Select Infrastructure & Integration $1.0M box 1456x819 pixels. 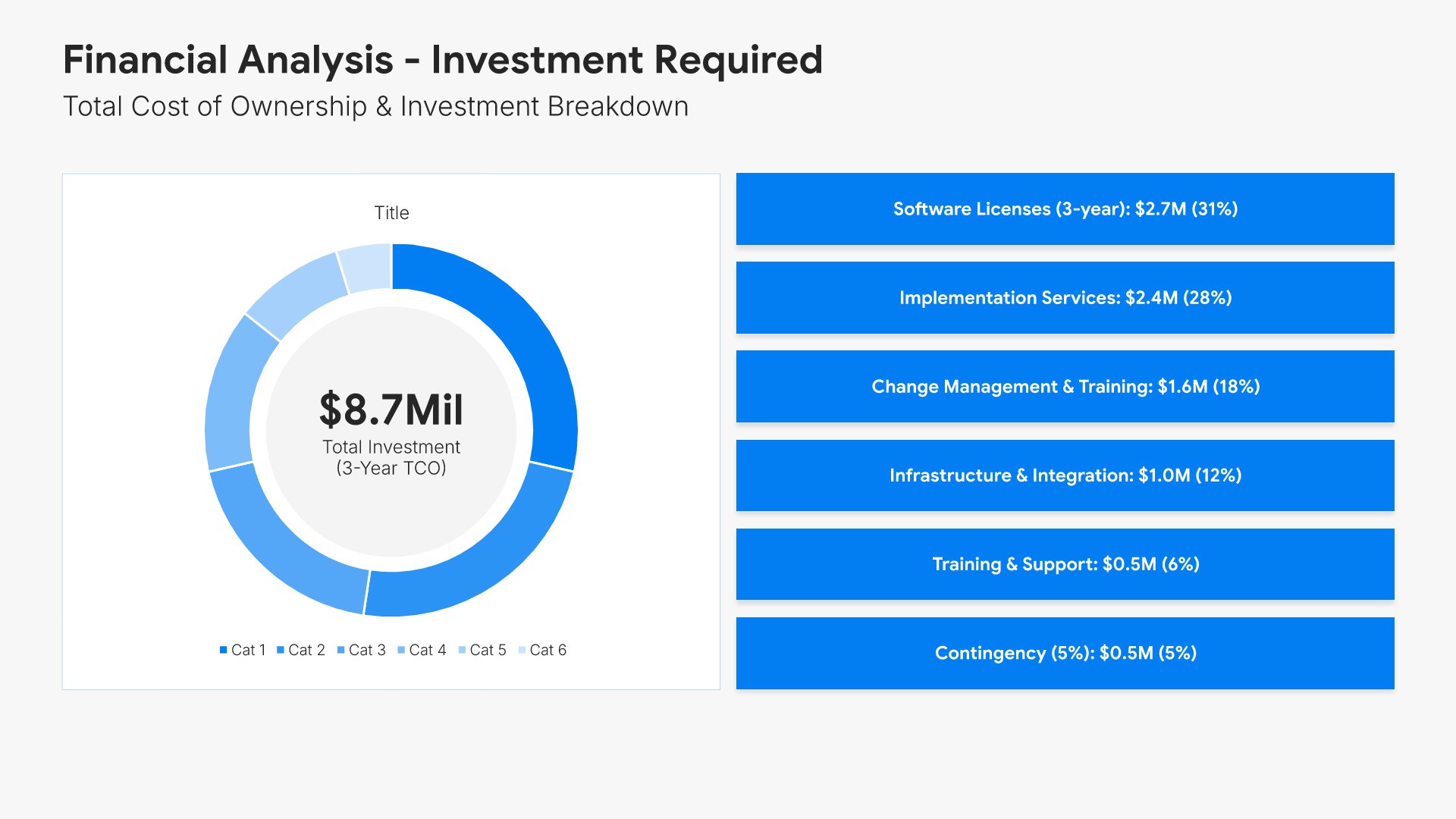click(x=1065, y=475)
